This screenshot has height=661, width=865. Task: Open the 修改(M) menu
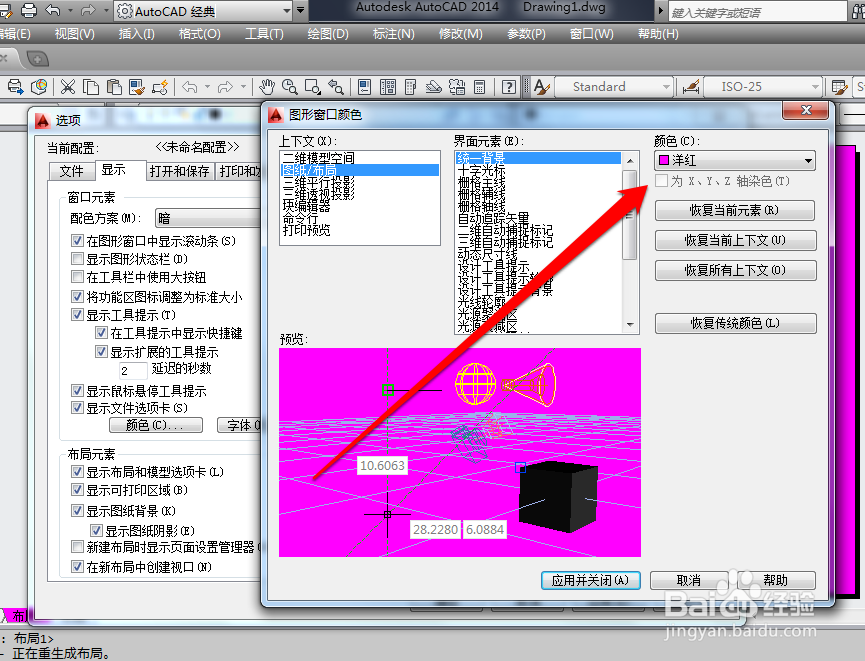[x=461, y=34]
